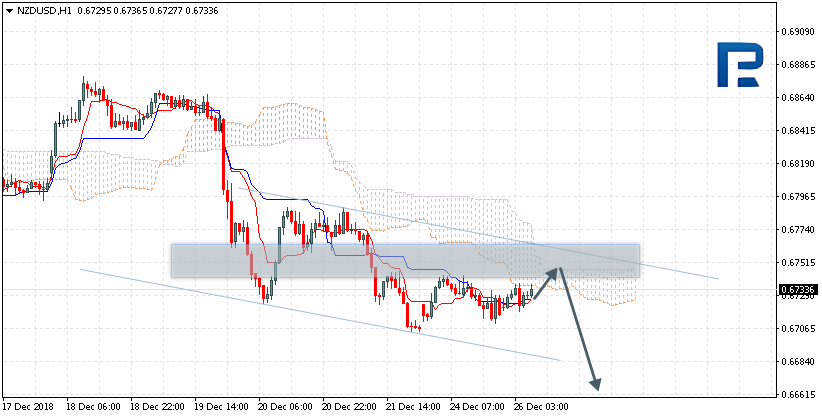The width and height of the screenshot is (822, 418).
Task: Select the 0.67965 price axis label
Action: coord(797,197)
